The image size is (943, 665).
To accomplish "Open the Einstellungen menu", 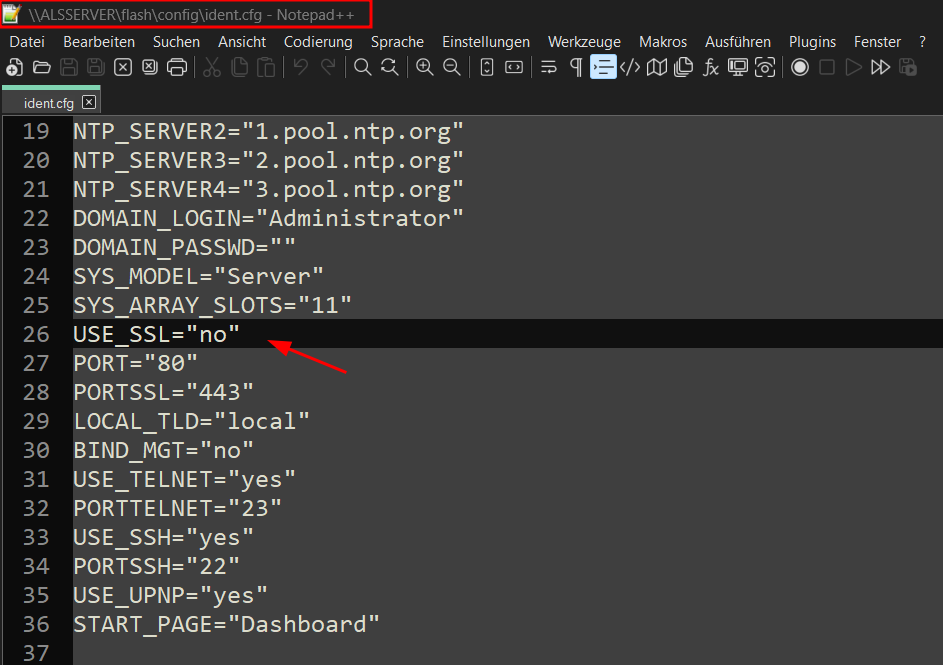I will coord(486,42).
